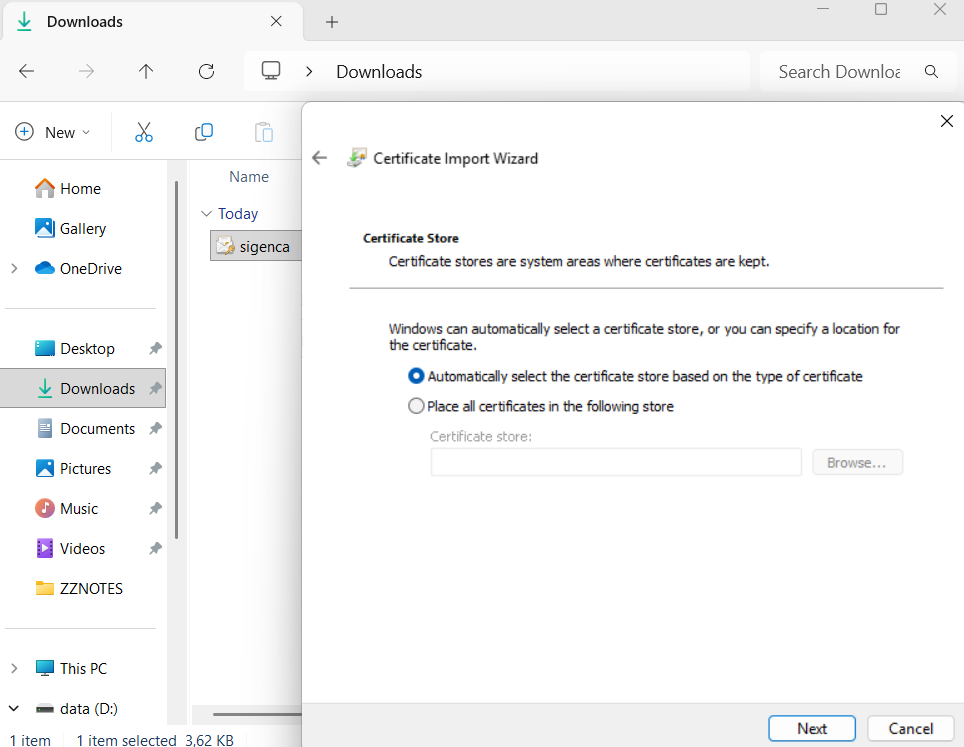Go up one folder level arrow
The width and height of the screenshot is (964, 747).
(146, 71)
